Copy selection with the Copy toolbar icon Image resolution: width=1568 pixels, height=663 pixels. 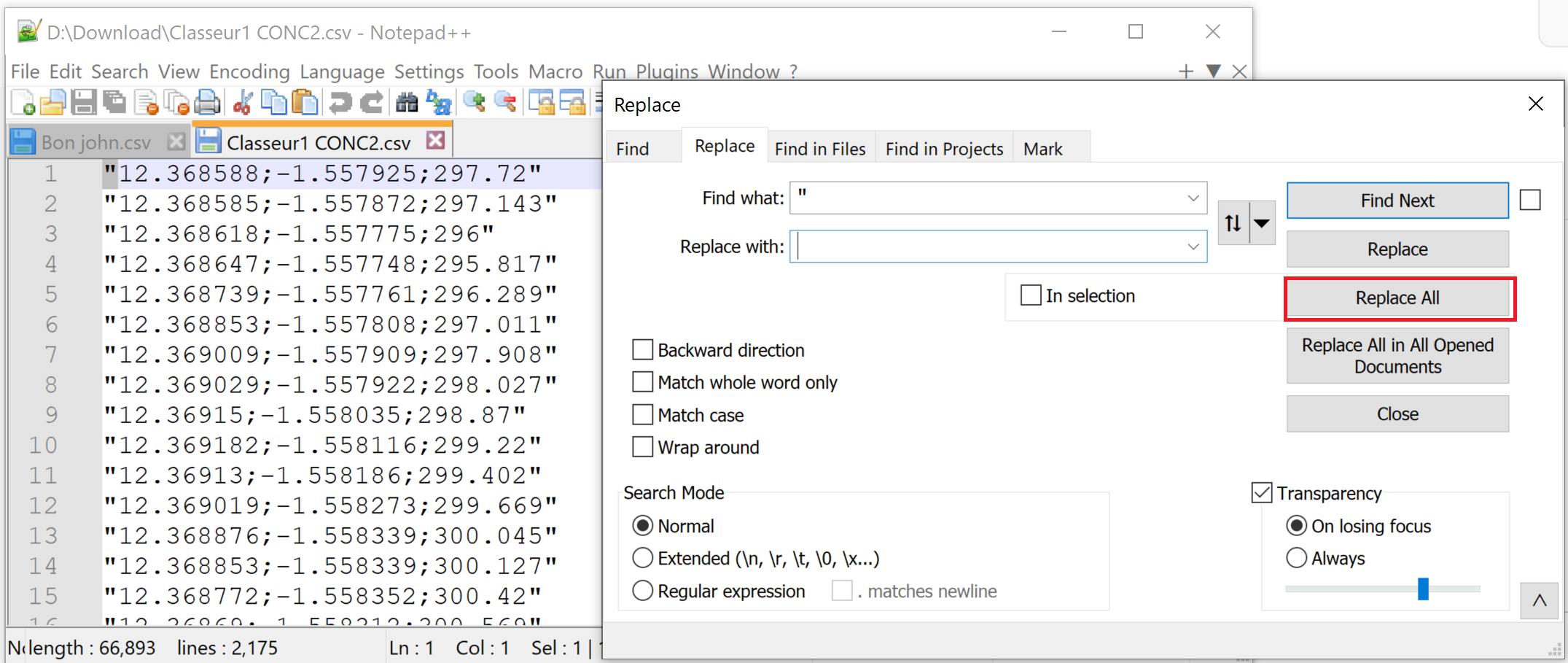(x=273, y=103)
